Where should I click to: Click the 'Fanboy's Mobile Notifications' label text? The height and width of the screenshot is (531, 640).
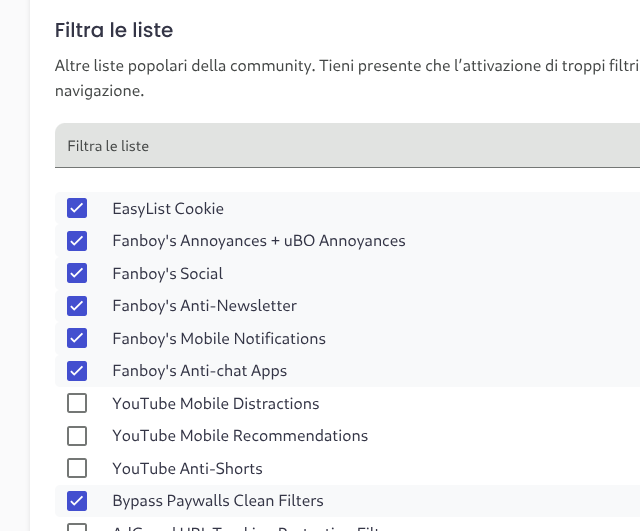tap(219, 338)
